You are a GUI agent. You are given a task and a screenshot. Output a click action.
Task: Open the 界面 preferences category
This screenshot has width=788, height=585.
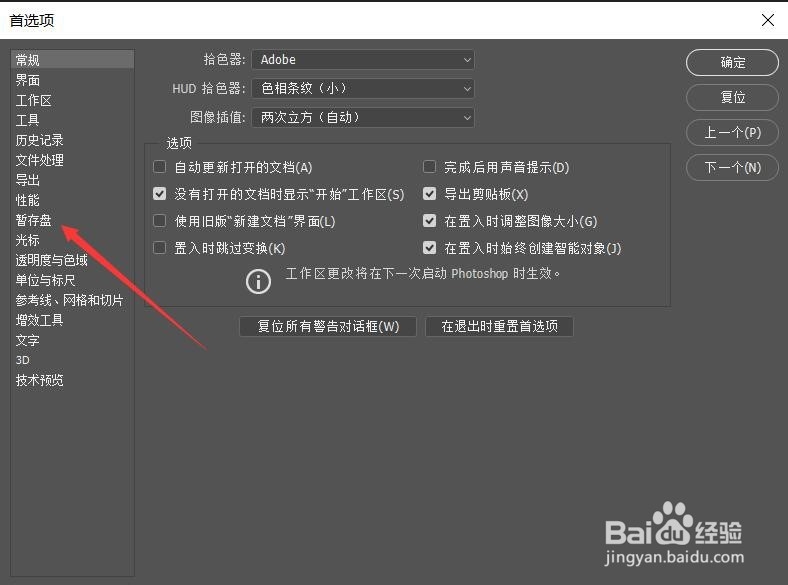[28, 80]
